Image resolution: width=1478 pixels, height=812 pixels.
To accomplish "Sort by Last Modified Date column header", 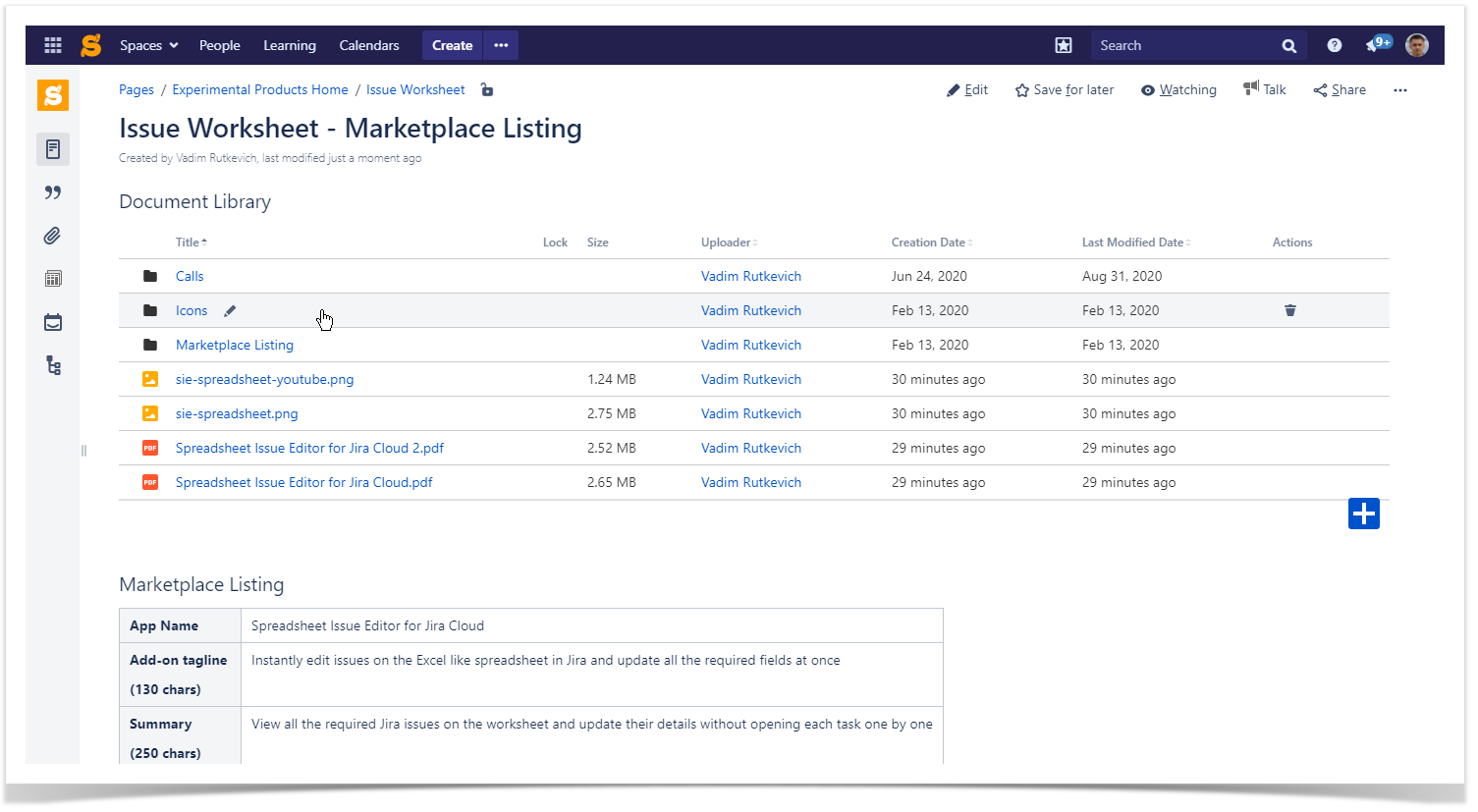I will coord(1135,243).
